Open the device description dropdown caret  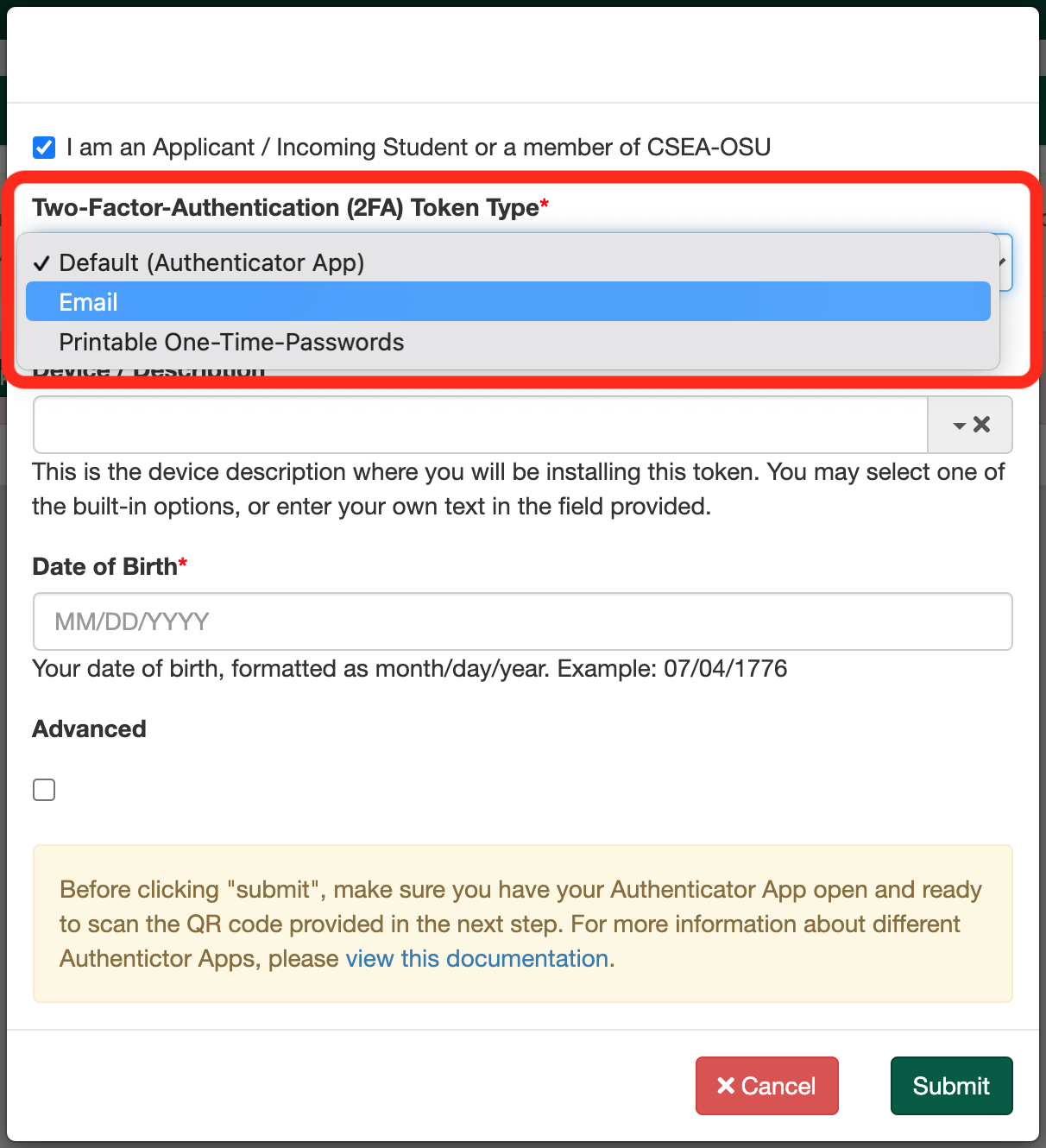click(959, 426)
